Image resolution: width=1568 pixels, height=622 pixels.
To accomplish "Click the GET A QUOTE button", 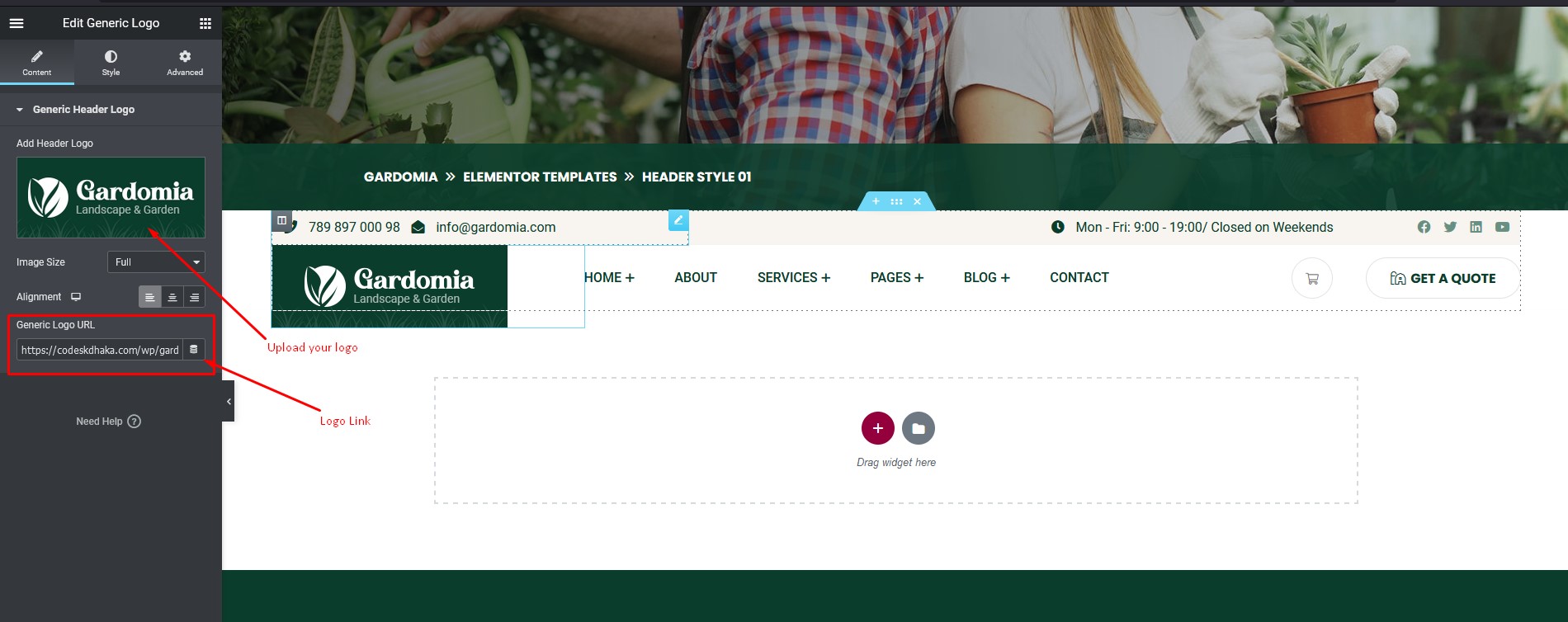I will coord(1443,278).
